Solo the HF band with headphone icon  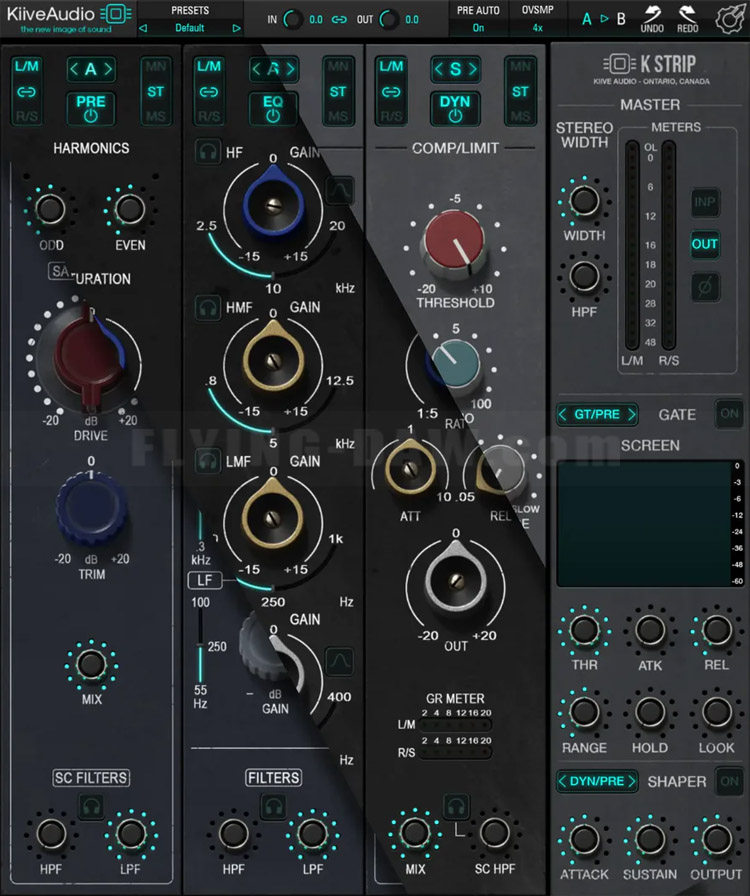pyautogui.click(x=207, y=152)
